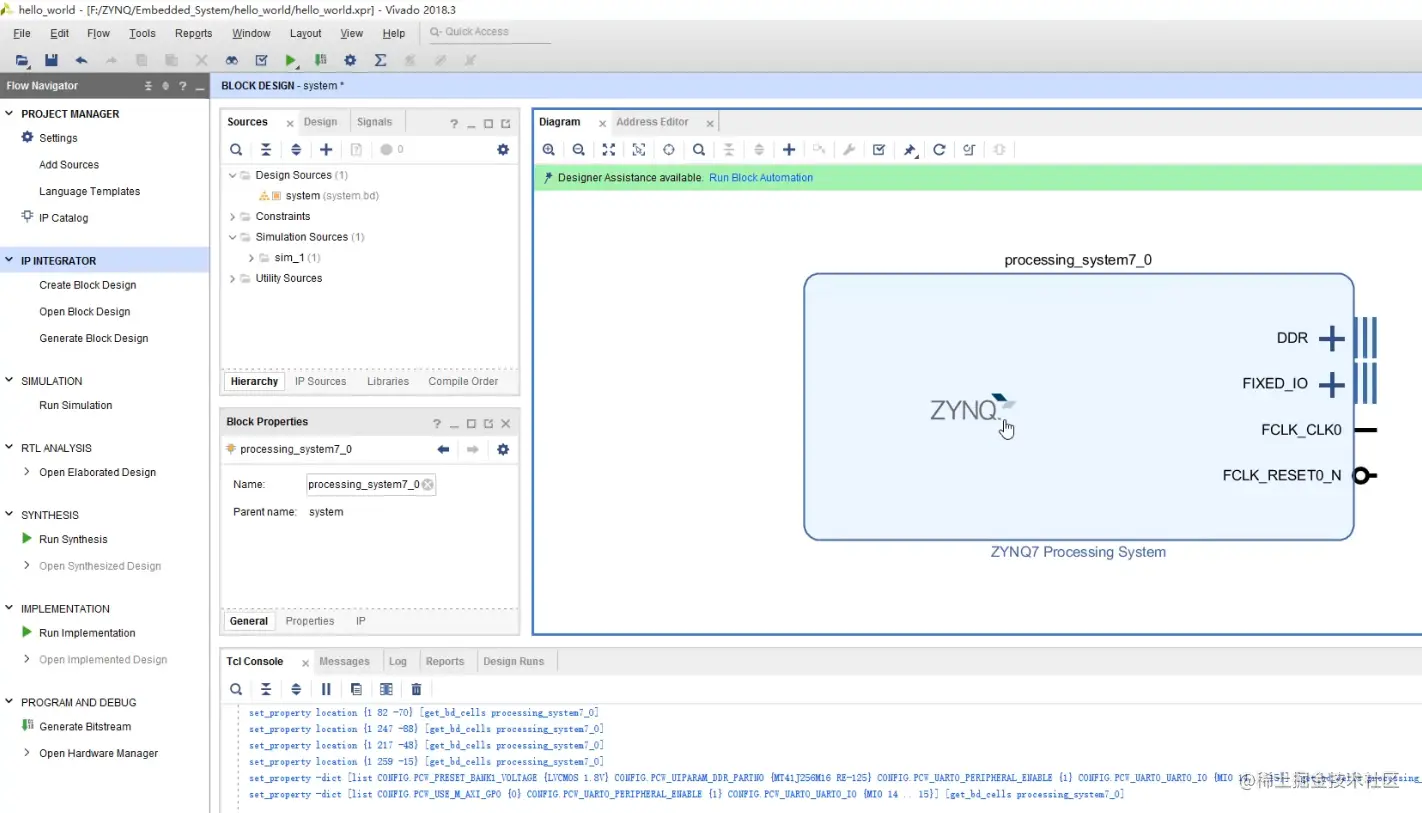
Task: Regenerate the diagram layout
Action: coord(939,150)
